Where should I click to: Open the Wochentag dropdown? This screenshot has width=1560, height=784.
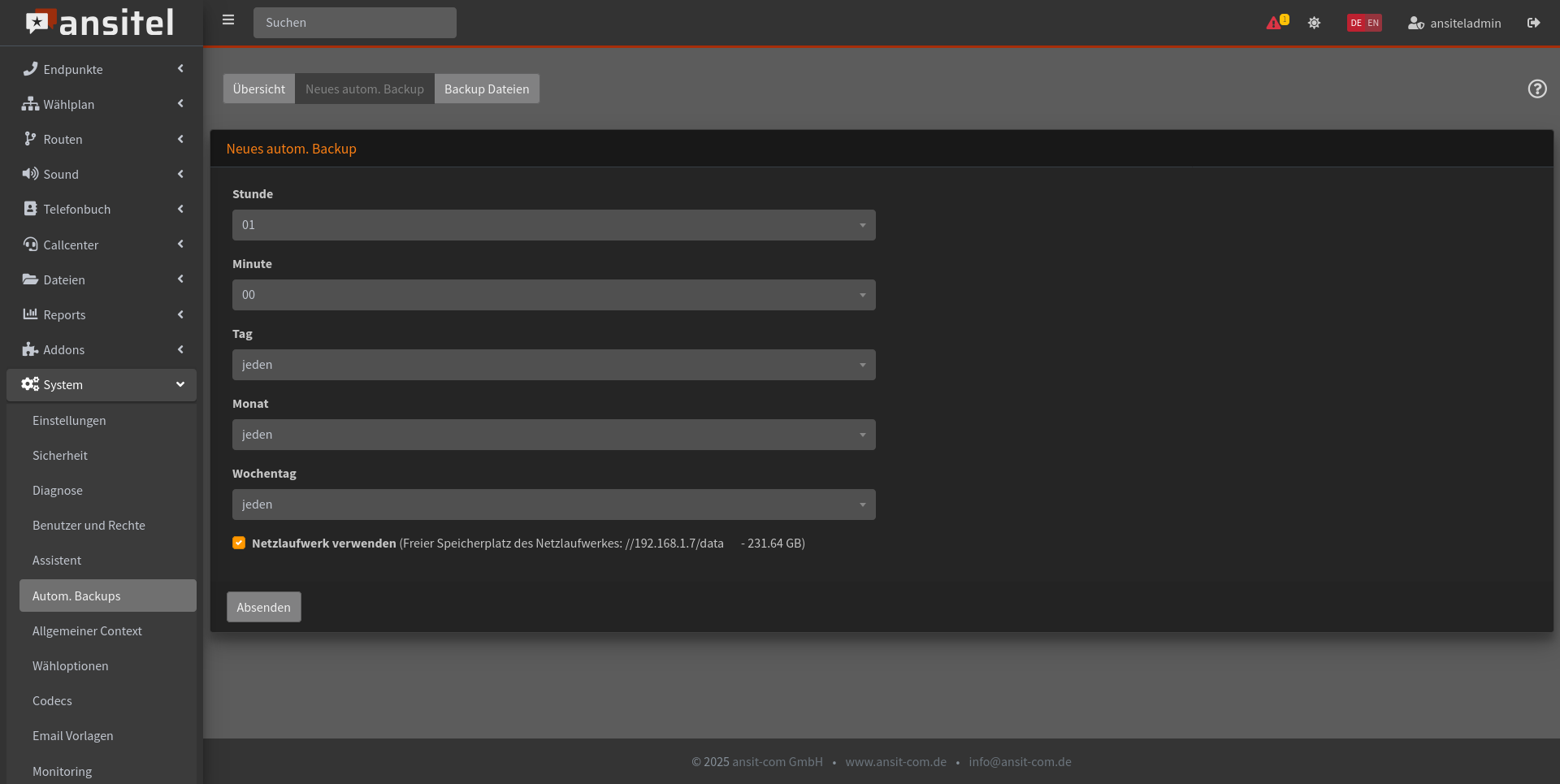tap(554, 505)
